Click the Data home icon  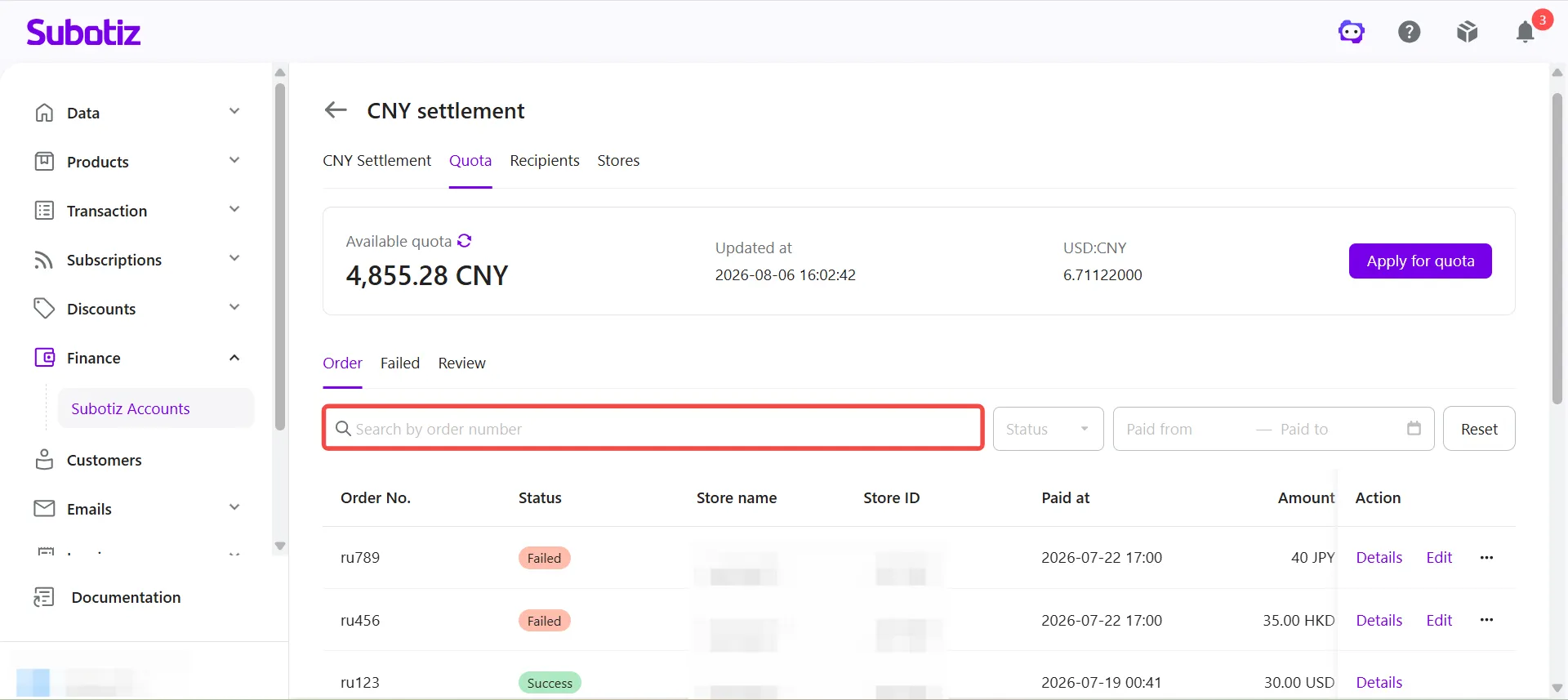[x=44, y=113]
